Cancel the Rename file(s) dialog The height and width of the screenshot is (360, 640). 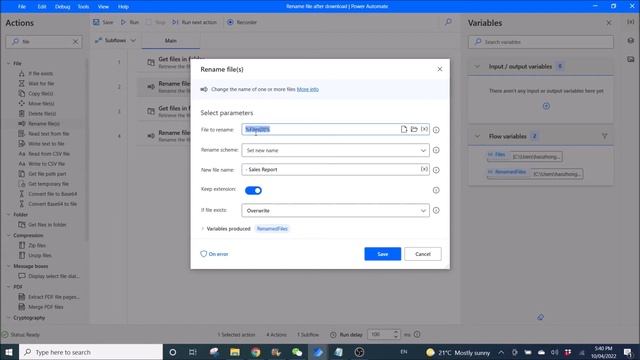tap(423, 254)
